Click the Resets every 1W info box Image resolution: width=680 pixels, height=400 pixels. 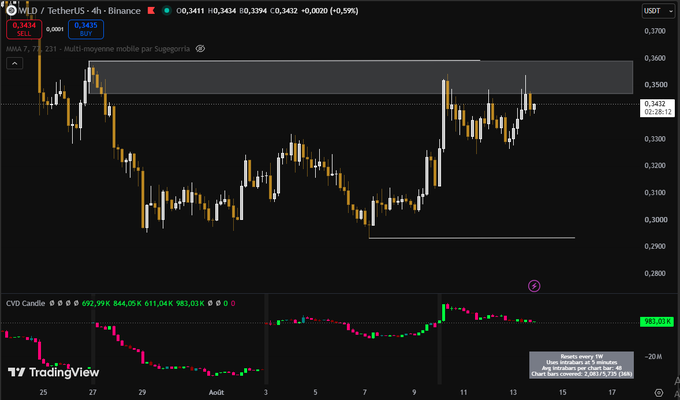tap(582, 365)
